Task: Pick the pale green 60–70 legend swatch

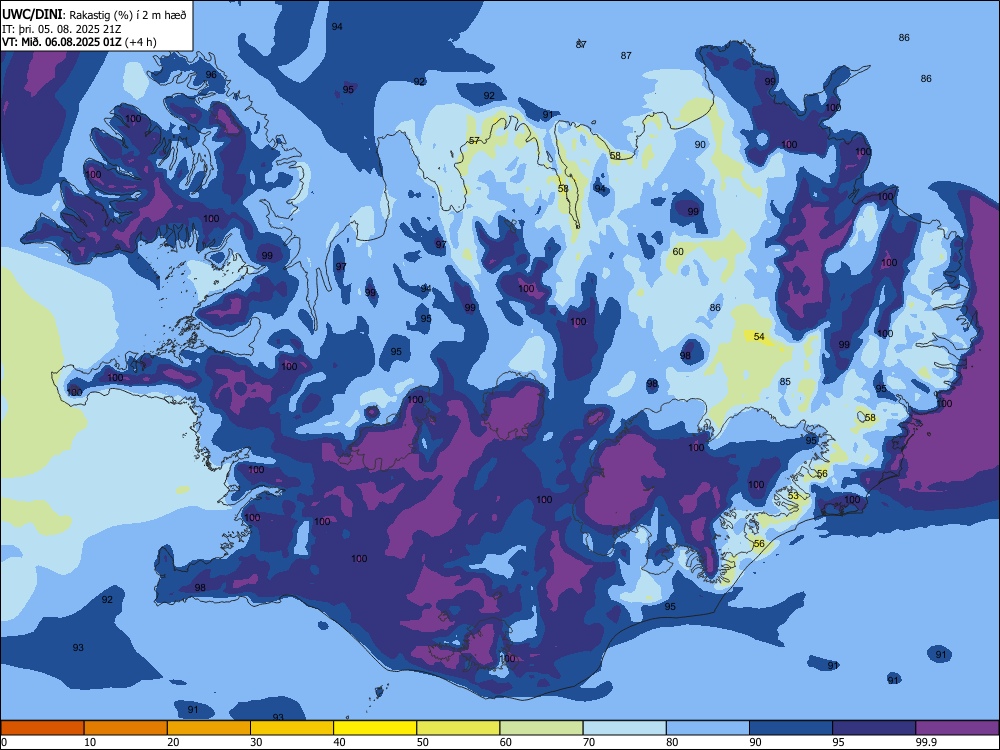Action: (x=541, y=728)
